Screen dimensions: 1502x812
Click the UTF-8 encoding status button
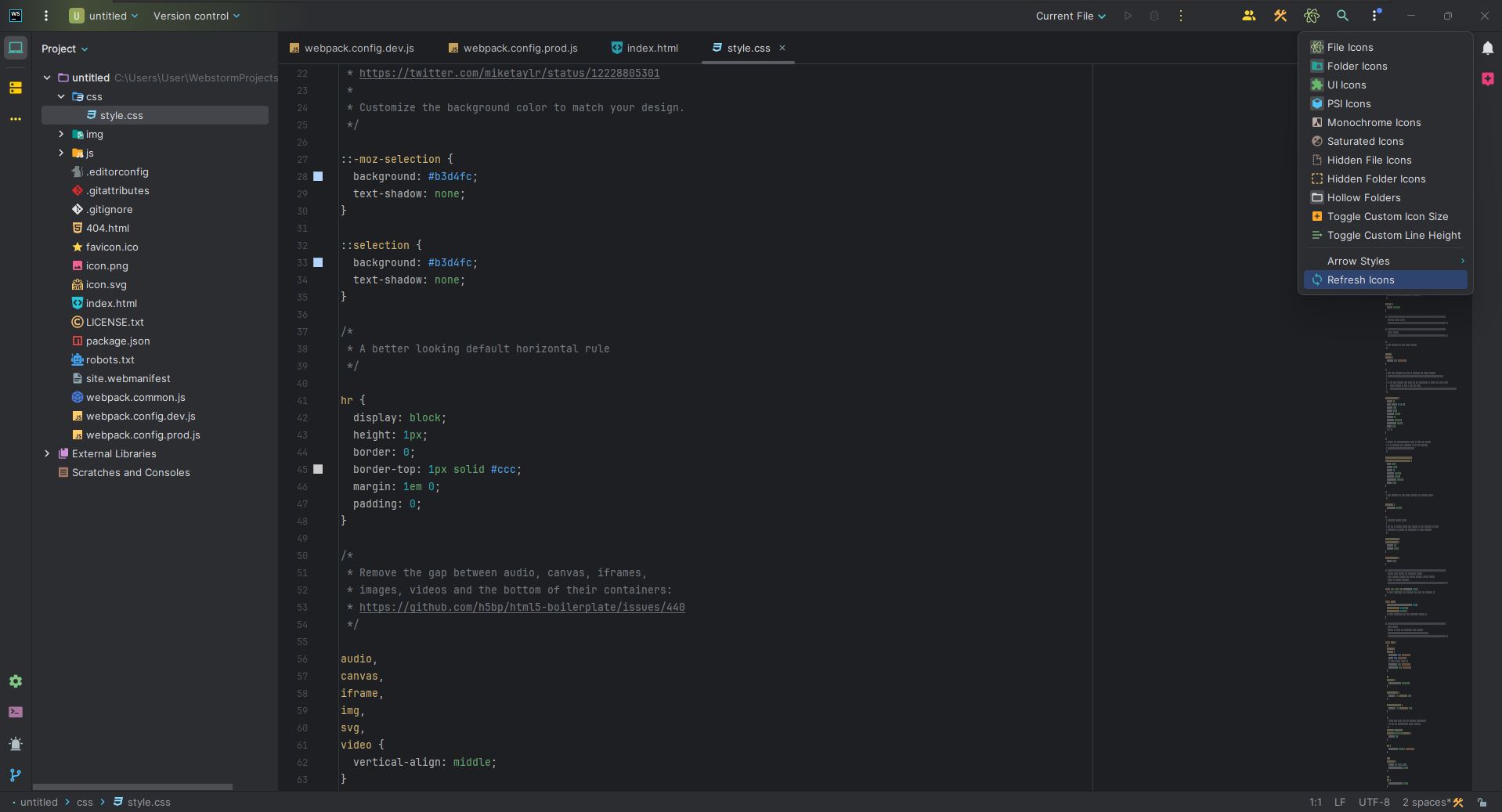tap(1374, 803)
